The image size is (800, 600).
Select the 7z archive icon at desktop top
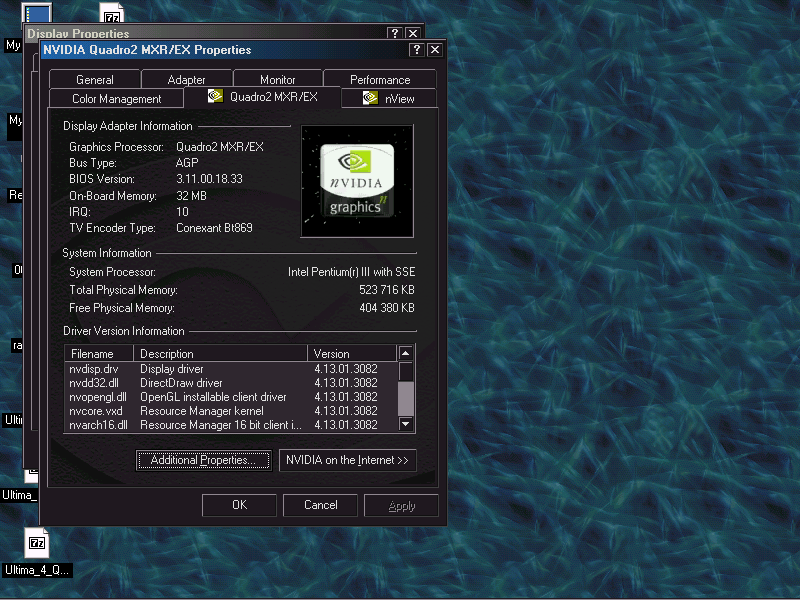coord(111,13)
